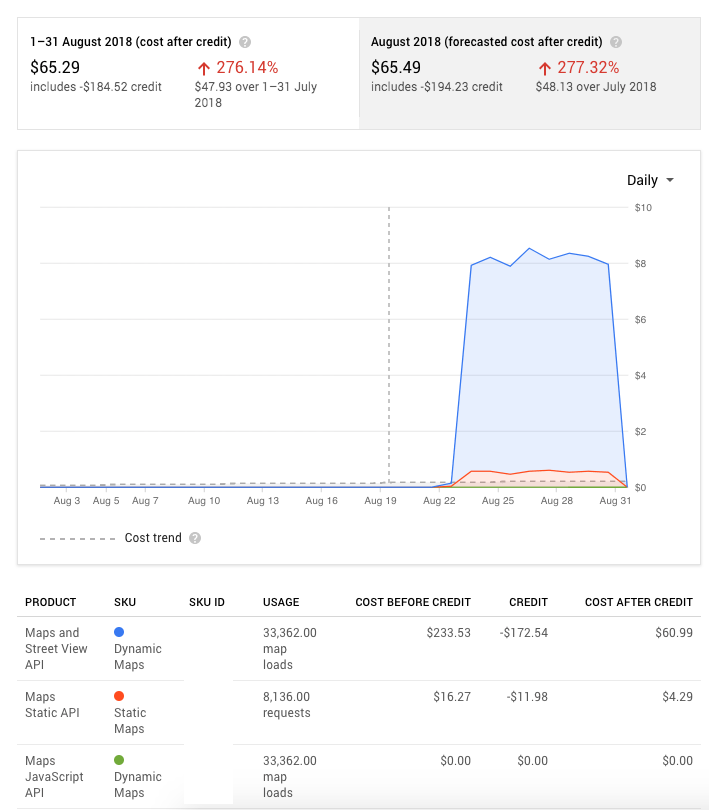The height and width of the screenshot is (810, 709).
Task: Click the CREDIT column header
Action: pos(528,602)
